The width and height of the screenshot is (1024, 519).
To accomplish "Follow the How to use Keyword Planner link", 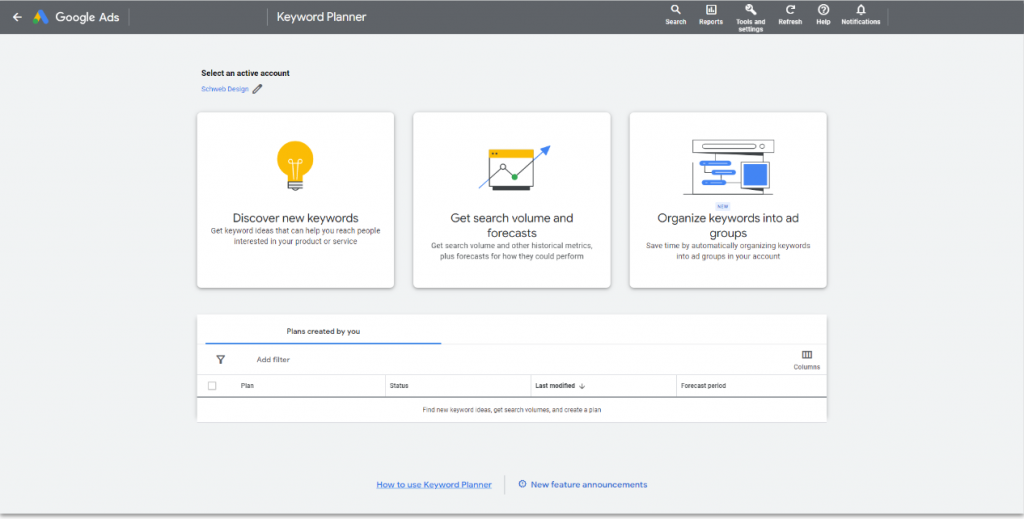I will point(434,485).
